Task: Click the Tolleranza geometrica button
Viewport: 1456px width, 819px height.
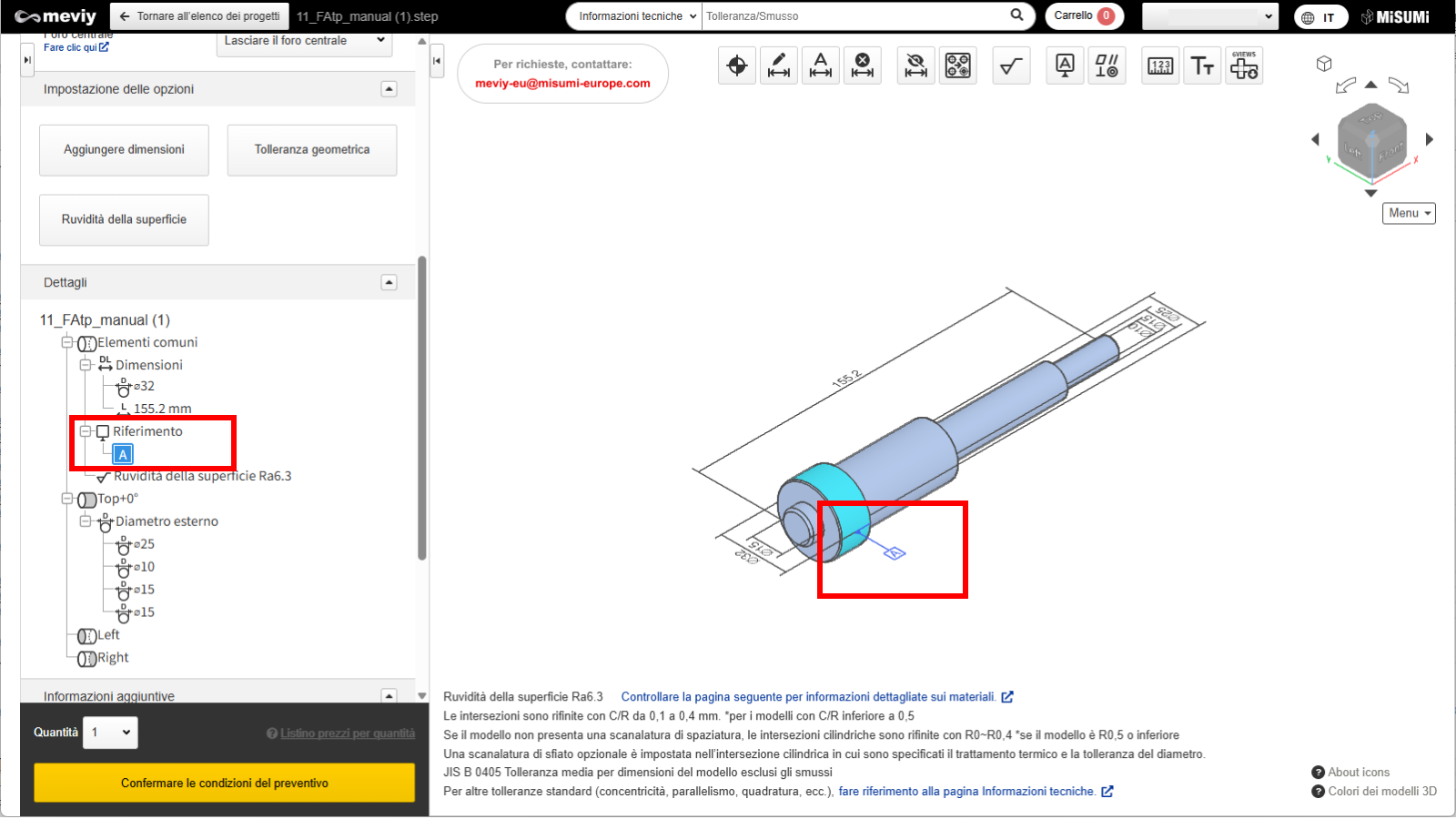Action: [312, 150]
